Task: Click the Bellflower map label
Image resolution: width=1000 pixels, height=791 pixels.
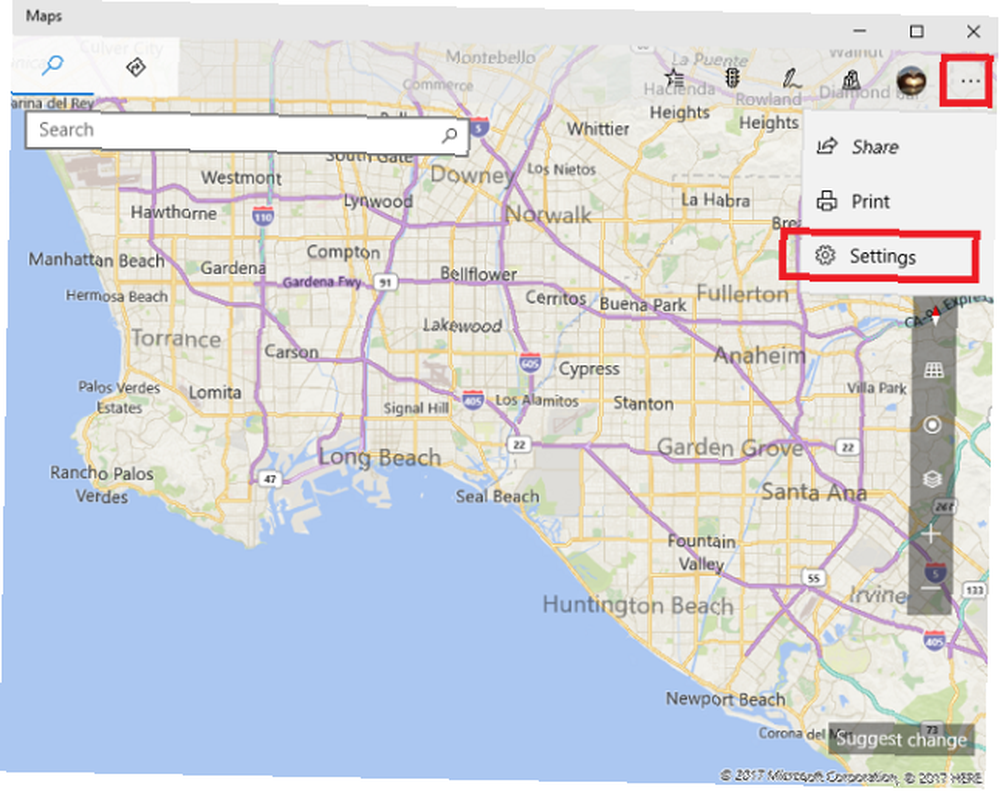Action: pyautogui.click(x=478, y=274)
